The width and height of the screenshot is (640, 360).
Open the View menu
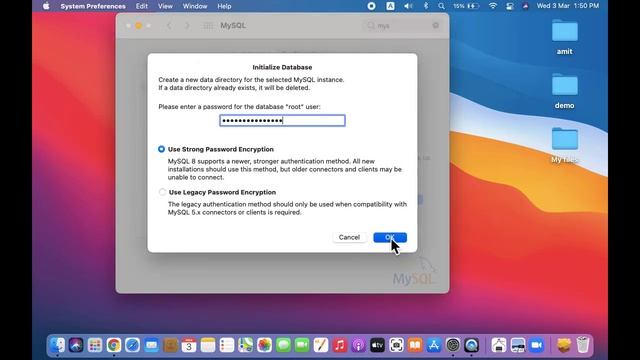pyautogui.click(x=165, y=6)
